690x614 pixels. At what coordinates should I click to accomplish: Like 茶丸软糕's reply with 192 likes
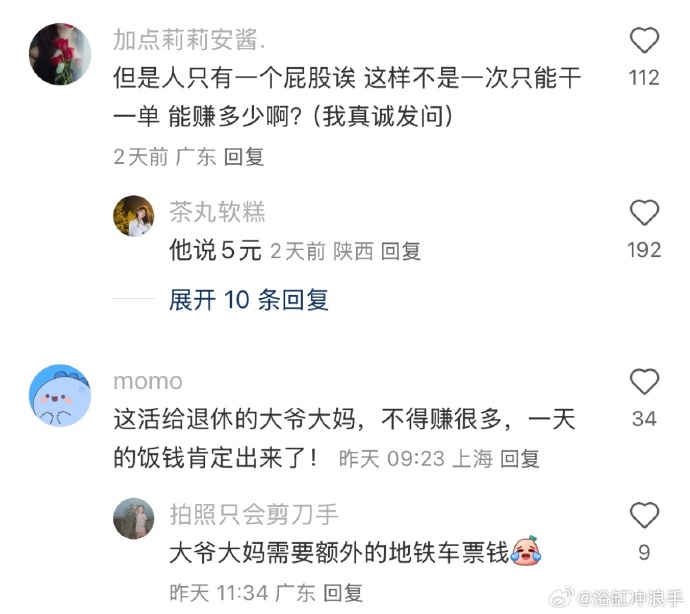click(644, 213)
